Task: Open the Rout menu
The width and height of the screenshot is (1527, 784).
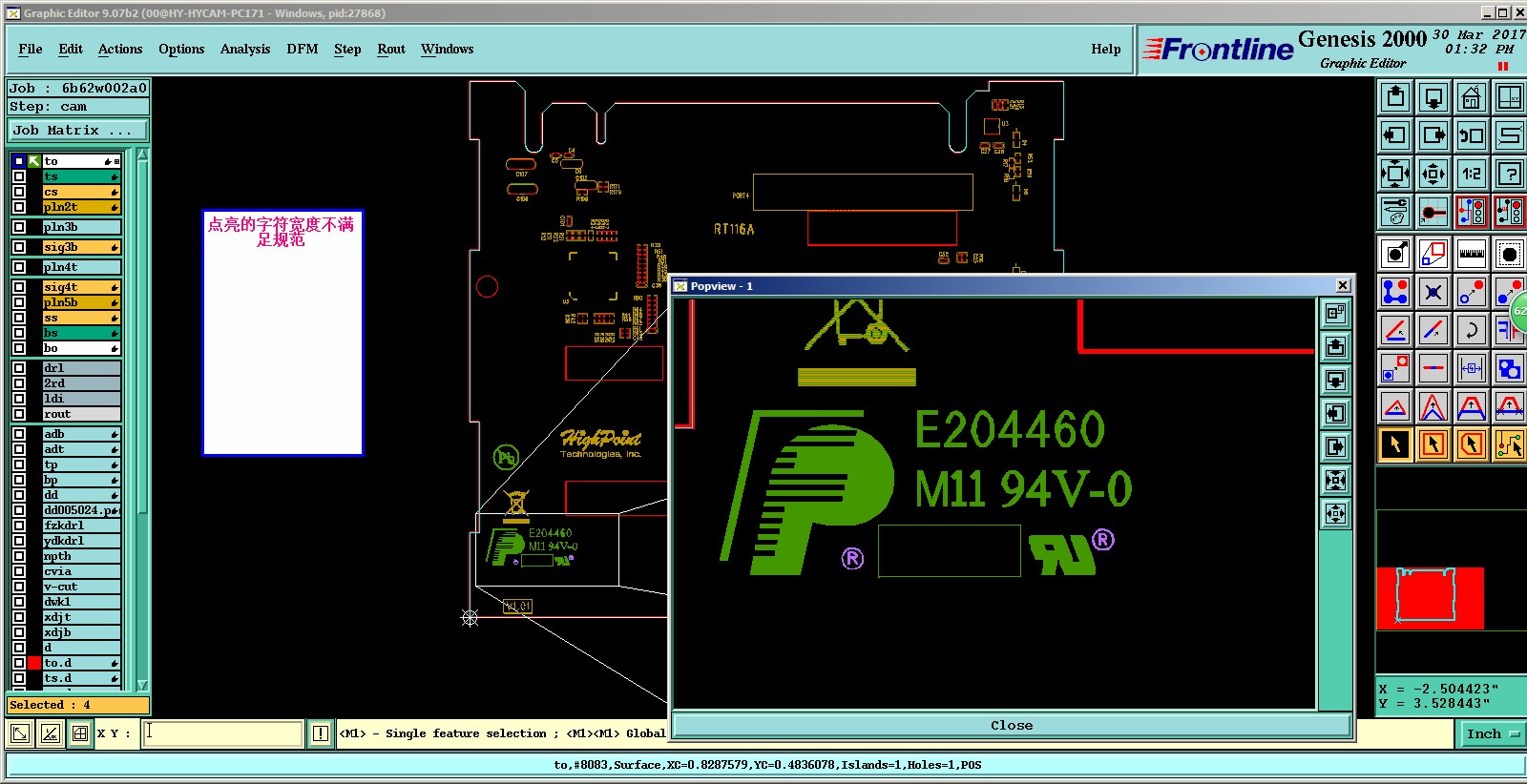Action: pos(391,50)
